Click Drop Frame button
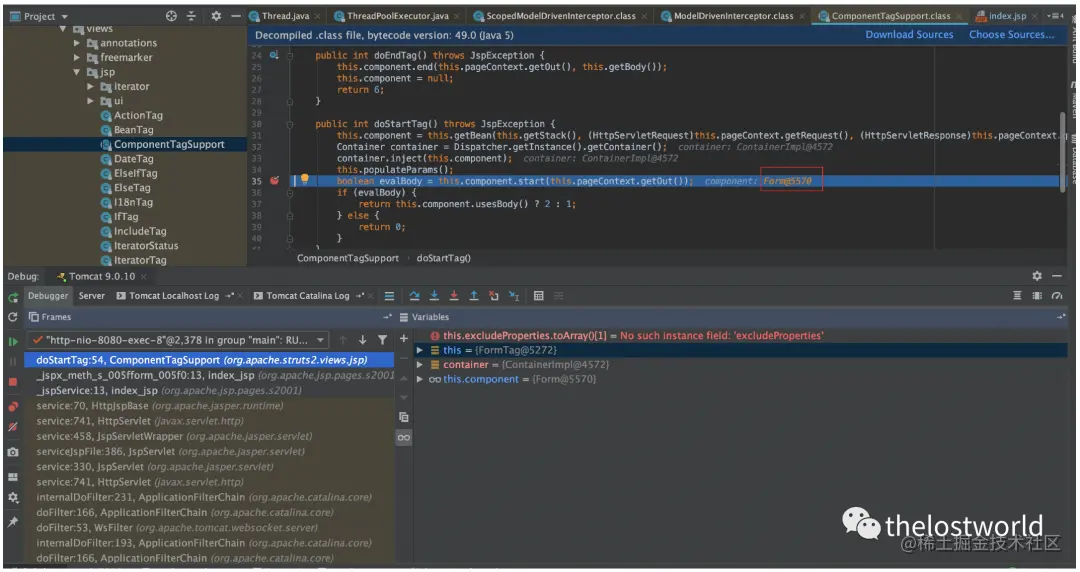Image resolution: width=1080 pixels, height=572 pixels. [494, 296]
